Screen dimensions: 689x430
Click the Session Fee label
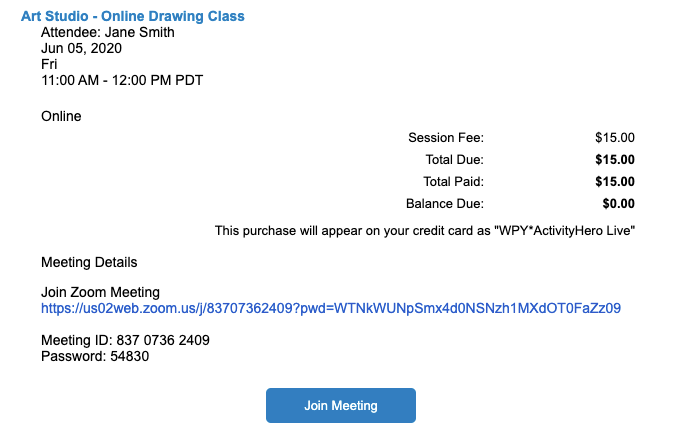446,137
